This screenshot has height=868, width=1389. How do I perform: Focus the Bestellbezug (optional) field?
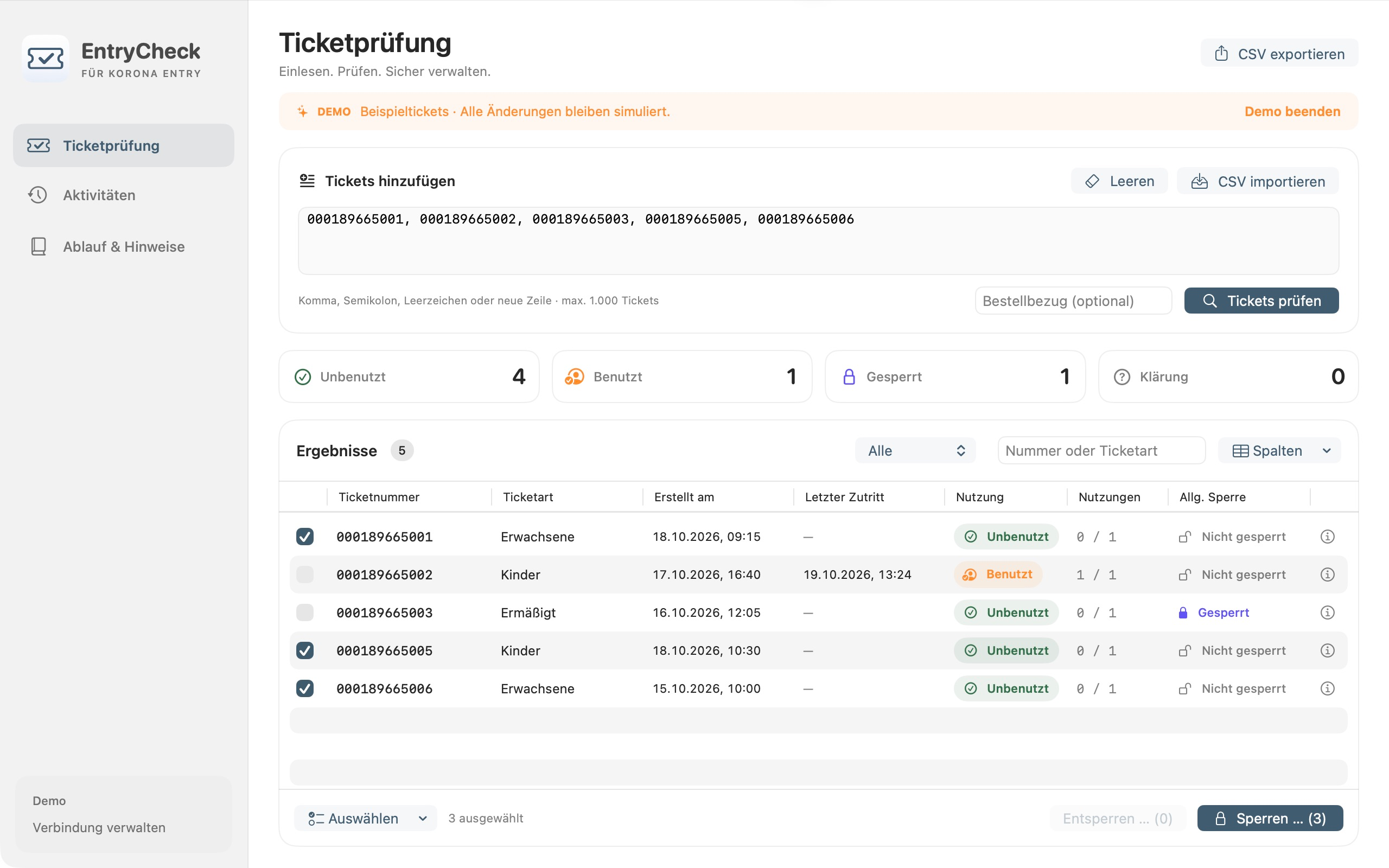click(x=1073, y=301)
